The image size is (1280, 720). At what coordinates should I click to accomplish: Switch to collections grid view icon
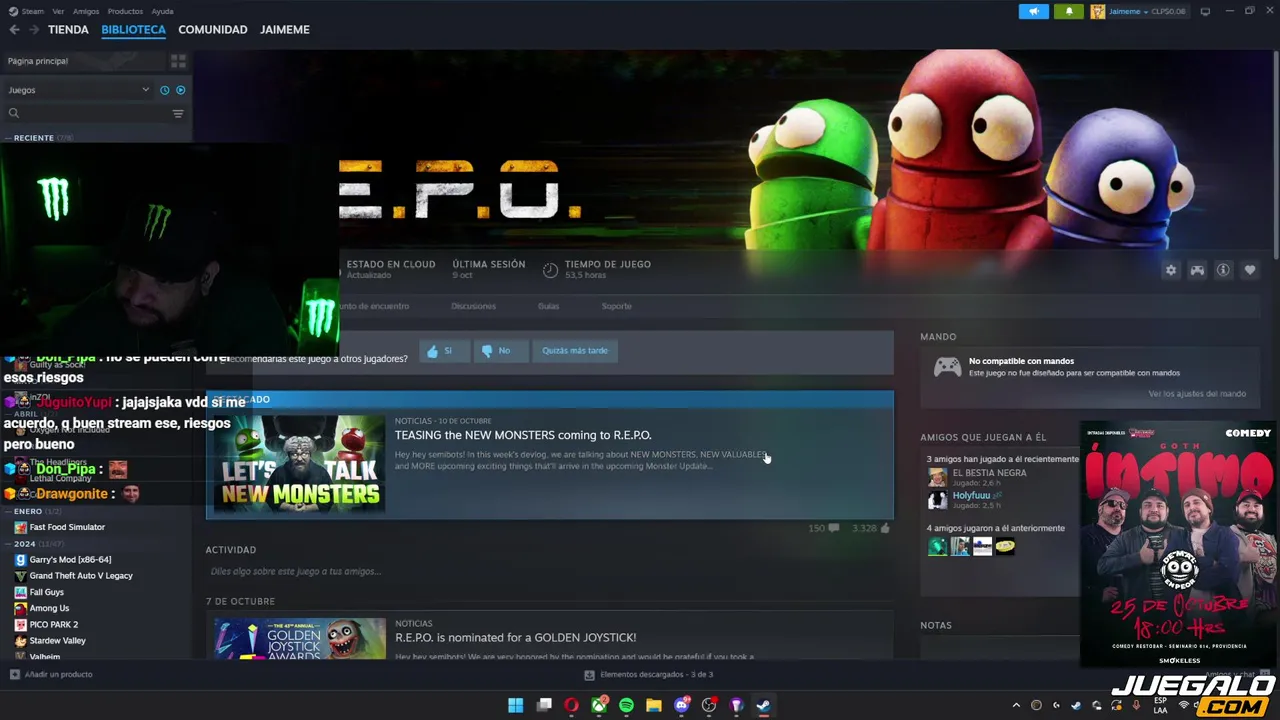pos(178,61)
